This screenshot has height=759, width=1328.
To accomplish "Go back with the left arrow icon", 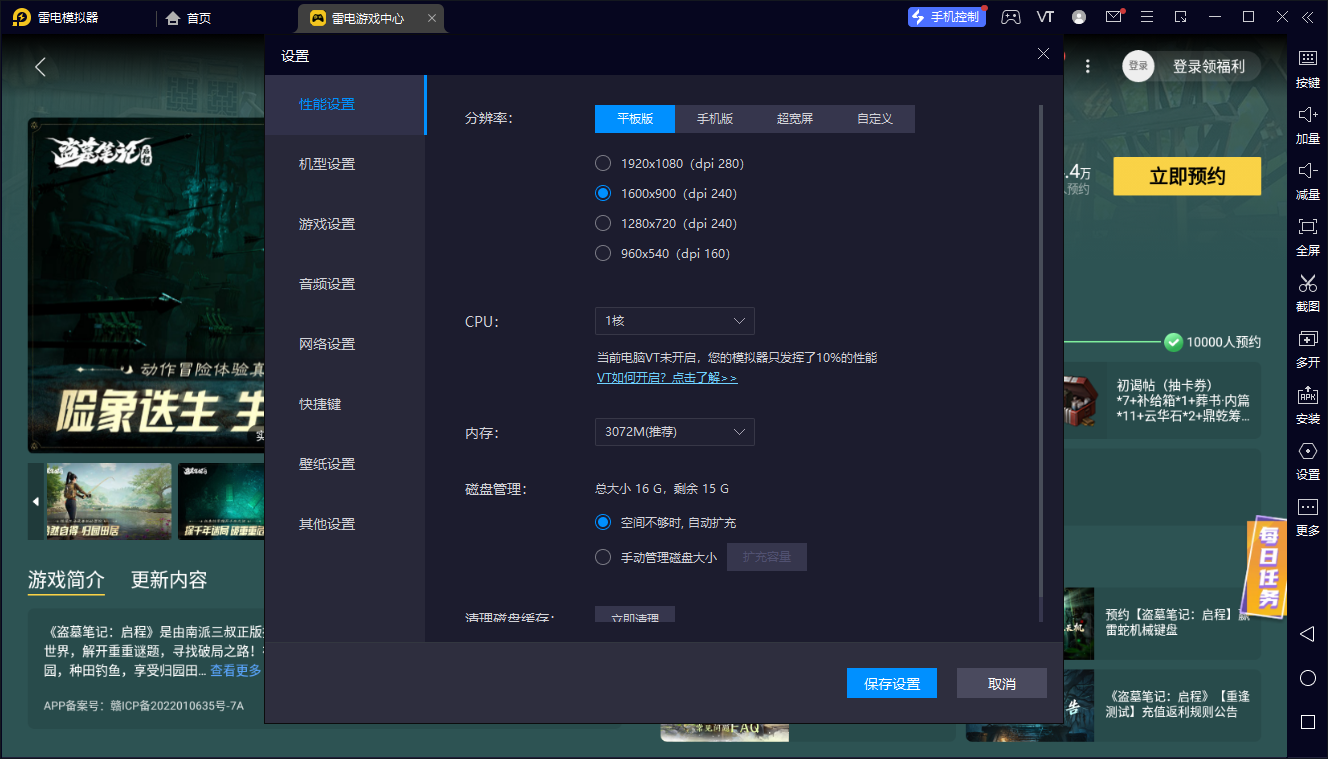I will (40, 67).
